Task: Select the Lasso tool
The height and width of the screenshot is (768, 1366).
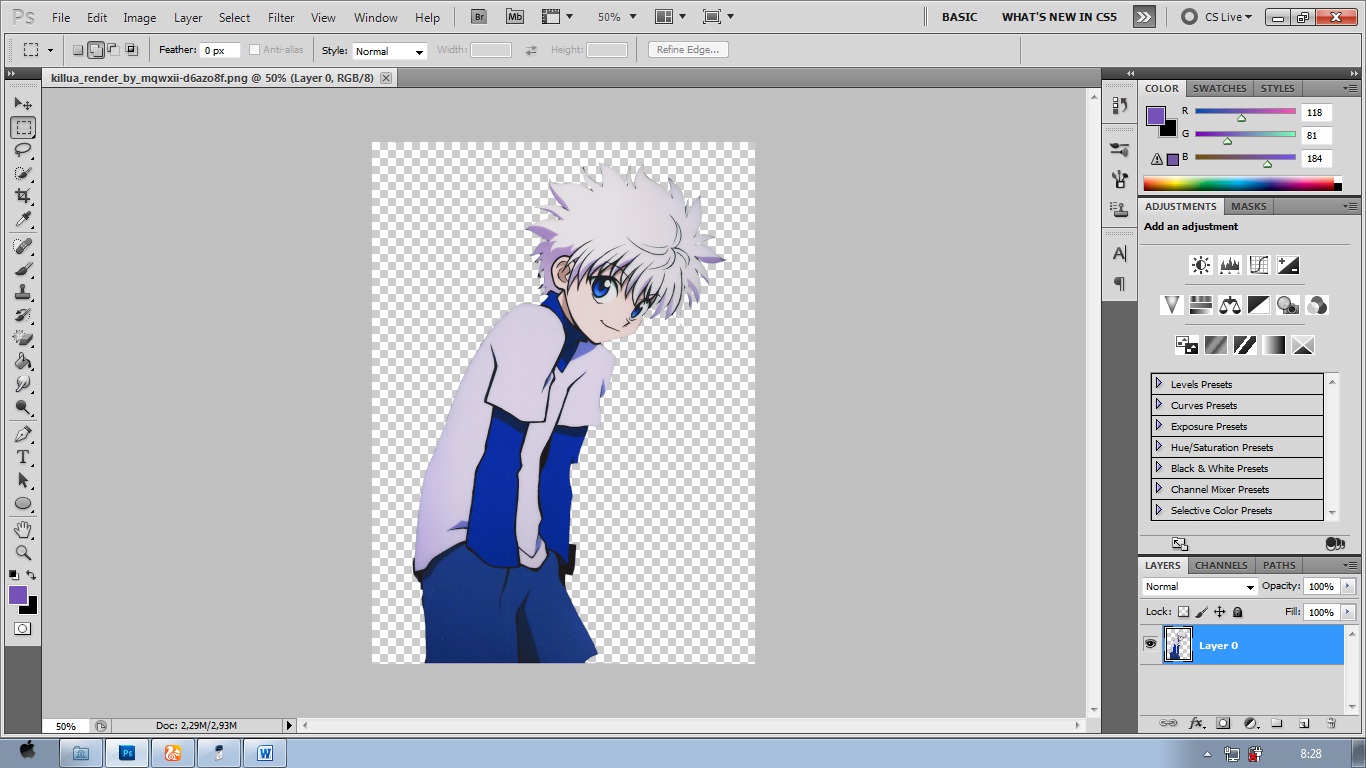Action: (x=23, y=150)
